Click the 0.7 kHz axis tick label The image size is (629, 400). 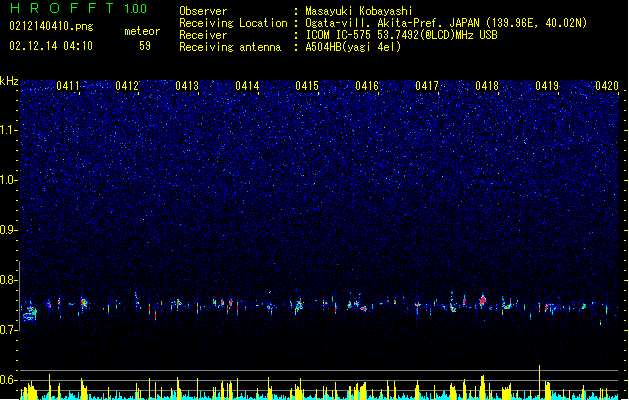click(8, 330)
